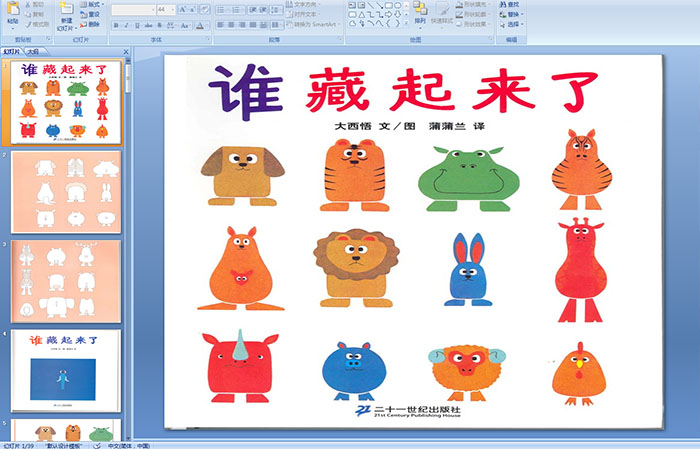Open the Line Spacing dropdown

pyautogui.click(x=276, y=10)
